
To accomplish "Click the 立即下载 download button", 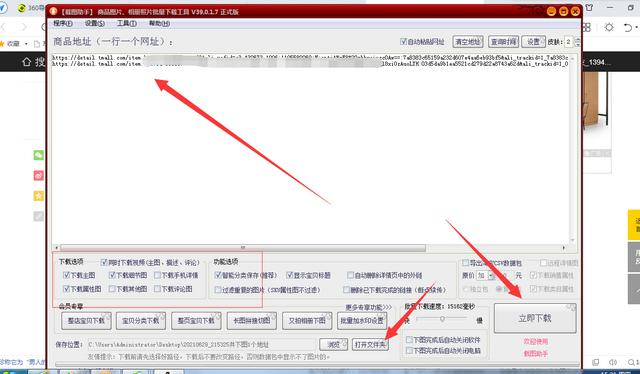I will [535, 318].
